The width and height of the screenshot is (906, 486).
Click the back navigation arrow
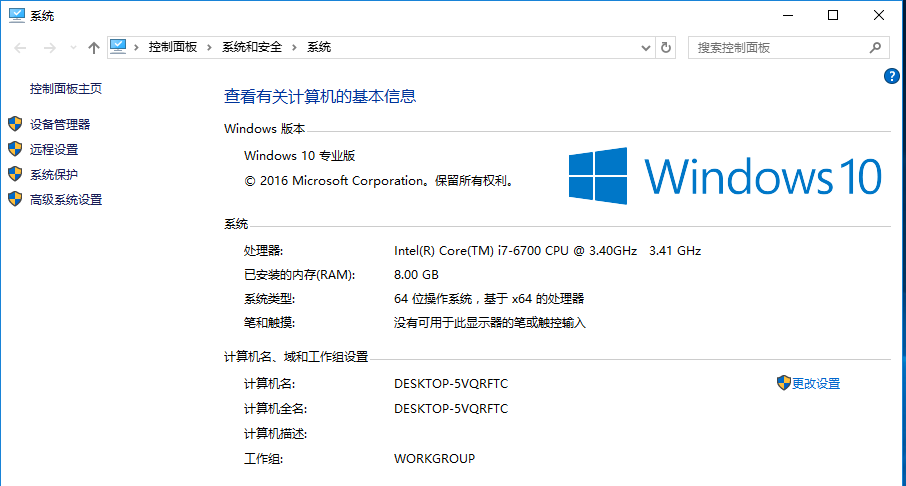[20, 48]
